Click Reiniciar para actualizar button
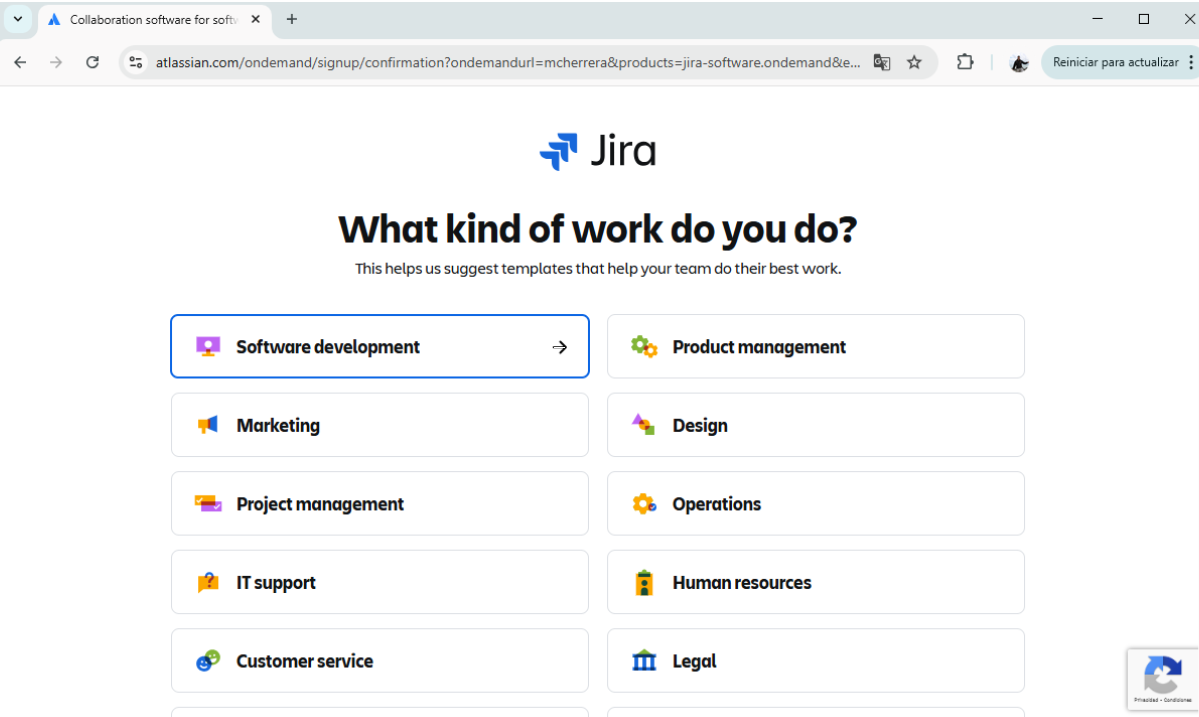This screenshot has width=1199, height=717. [x=1114, y=62]
